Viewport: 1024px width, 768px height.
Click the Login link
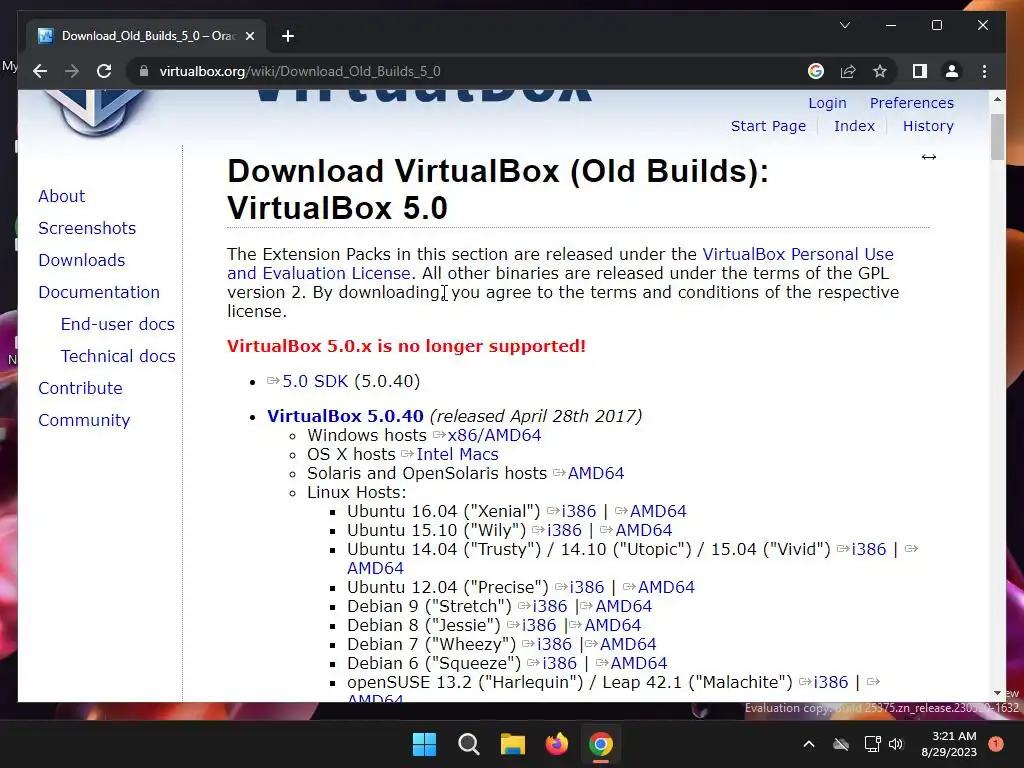click(827, 103)
